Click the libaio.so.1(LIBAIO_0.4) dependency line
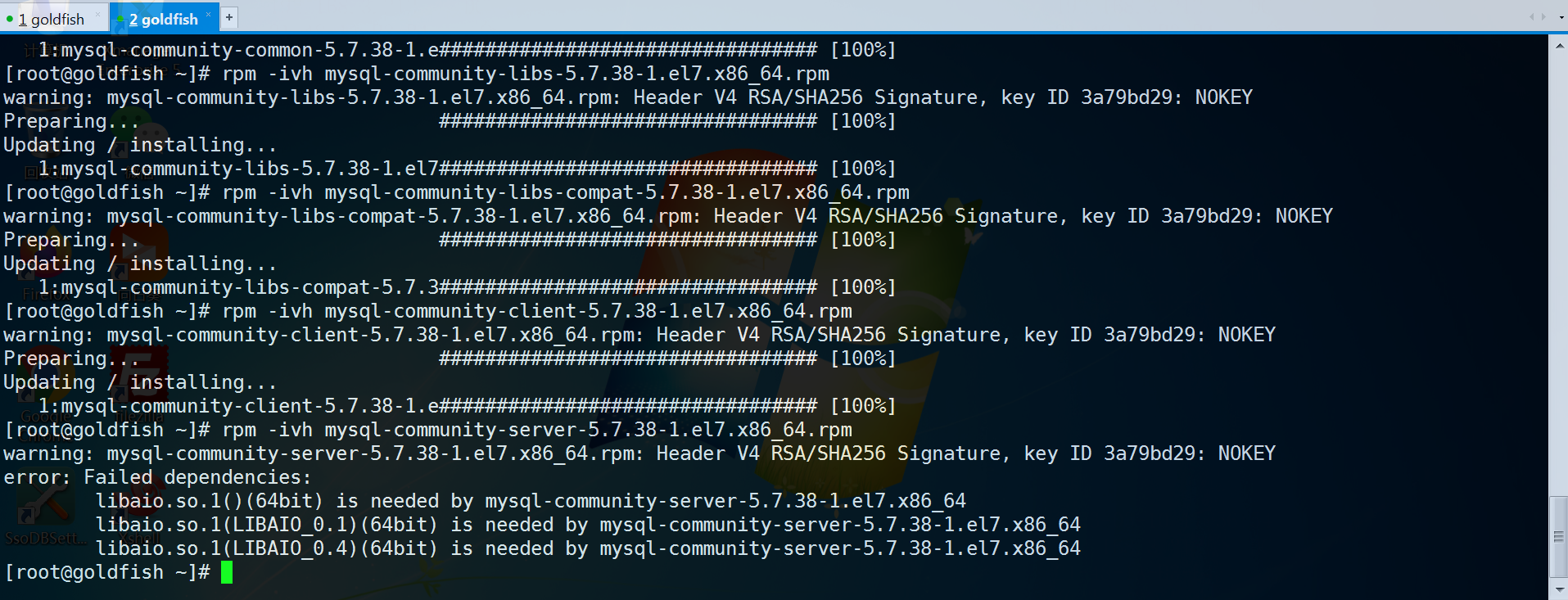Image resolution: width=1568 pixels, height=600 pixels. [x=587, y=548]
